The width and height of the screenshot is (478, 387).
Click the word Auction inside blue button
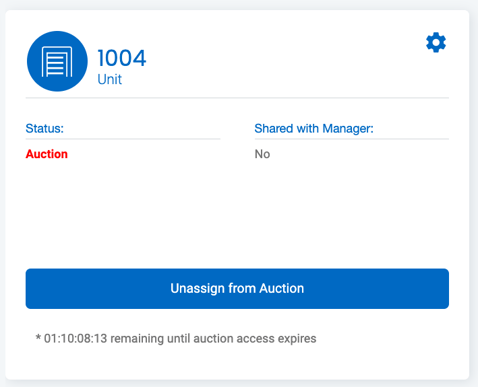(x=282, y=288)
